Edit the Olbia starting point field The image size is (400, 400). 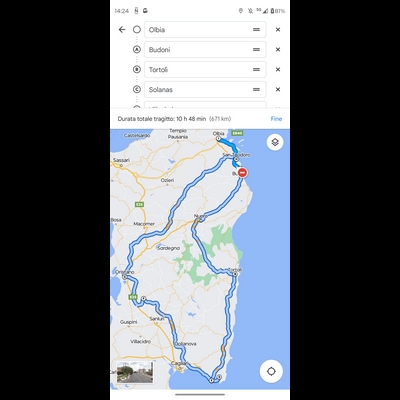click(205, 30)
